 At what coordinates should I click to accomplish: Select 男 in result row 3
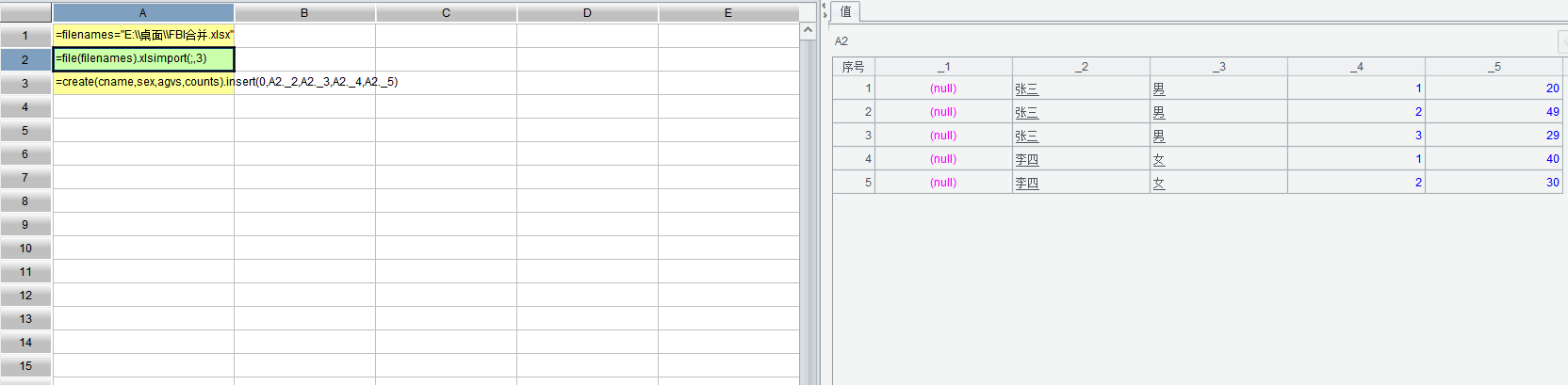1218,136
